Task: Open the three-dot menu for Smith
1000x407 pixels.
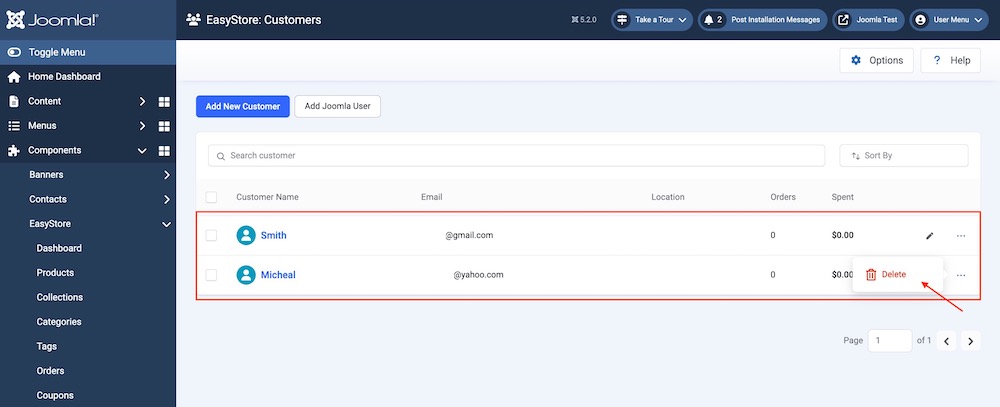Action: (x=961, y=236)
